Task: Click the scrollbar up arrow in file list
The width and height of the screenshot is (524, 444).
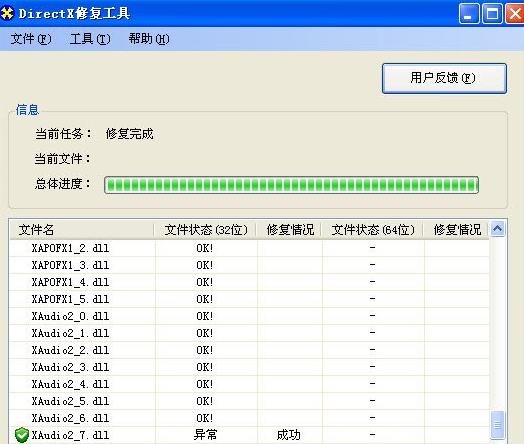Action: (497, 229)
